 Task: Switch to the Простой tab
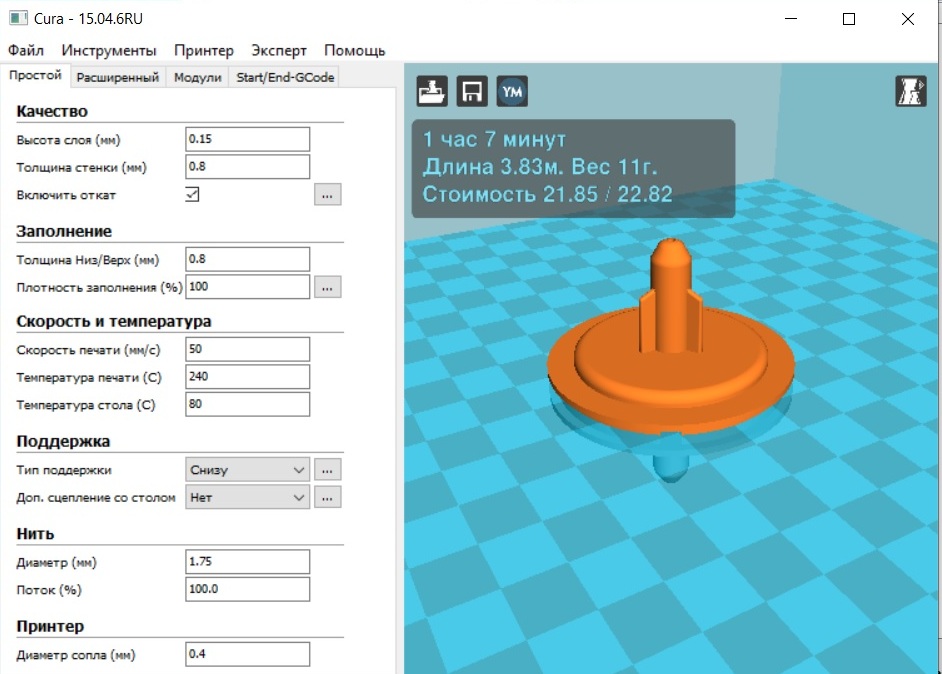[35, 76]
